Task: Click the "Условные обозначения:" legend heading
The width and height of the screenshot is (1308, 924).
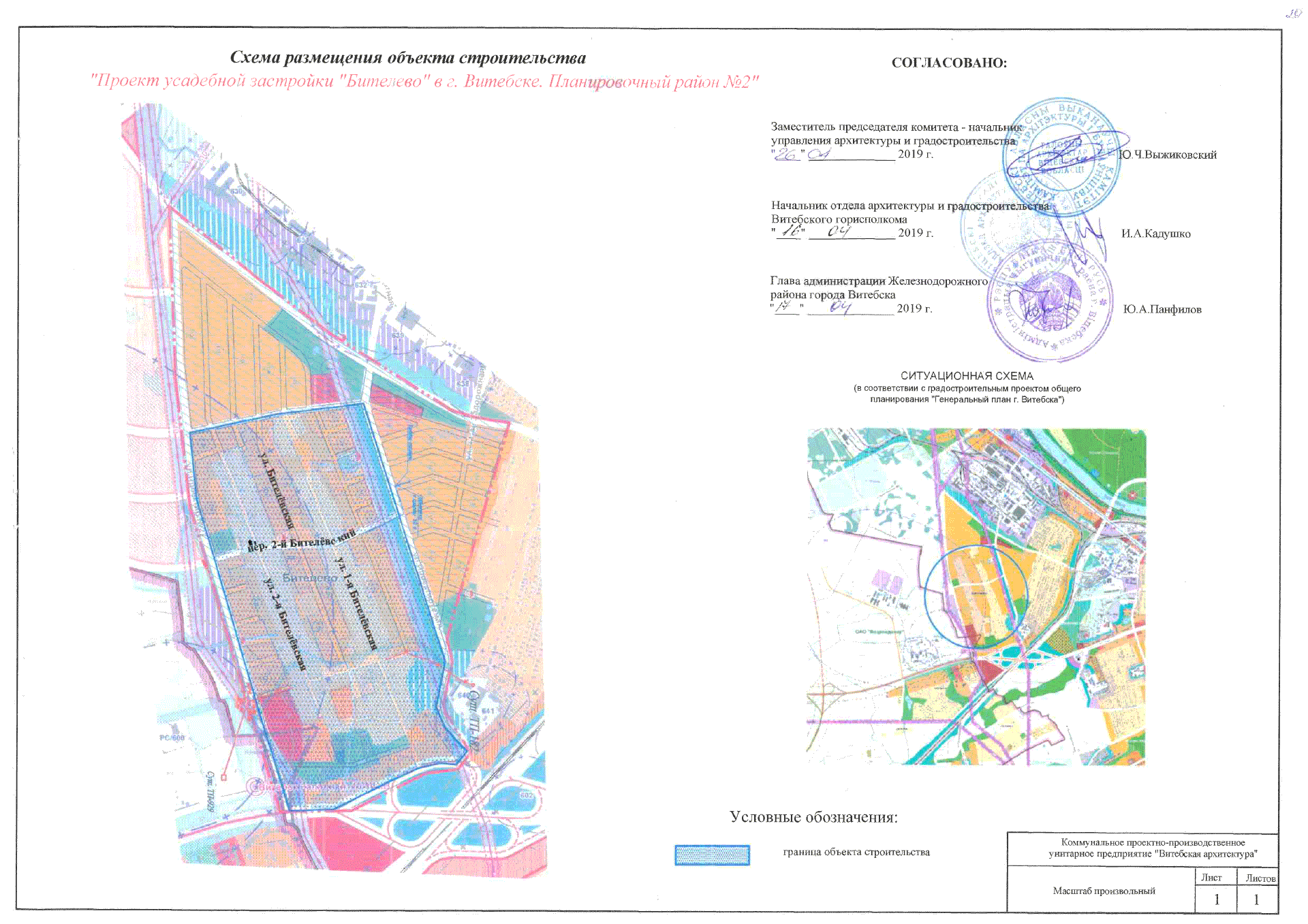Action: point(813,817)
